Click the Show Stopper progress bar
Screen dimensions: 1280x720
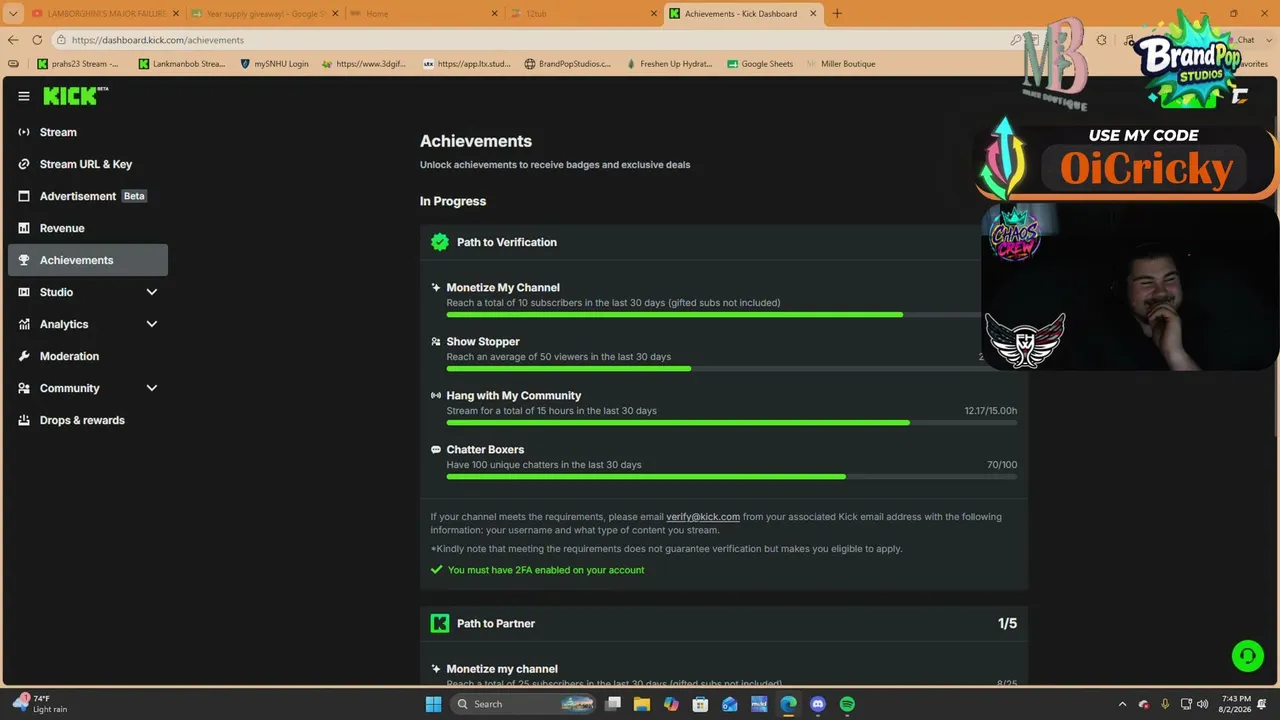(x=732, y=369)
